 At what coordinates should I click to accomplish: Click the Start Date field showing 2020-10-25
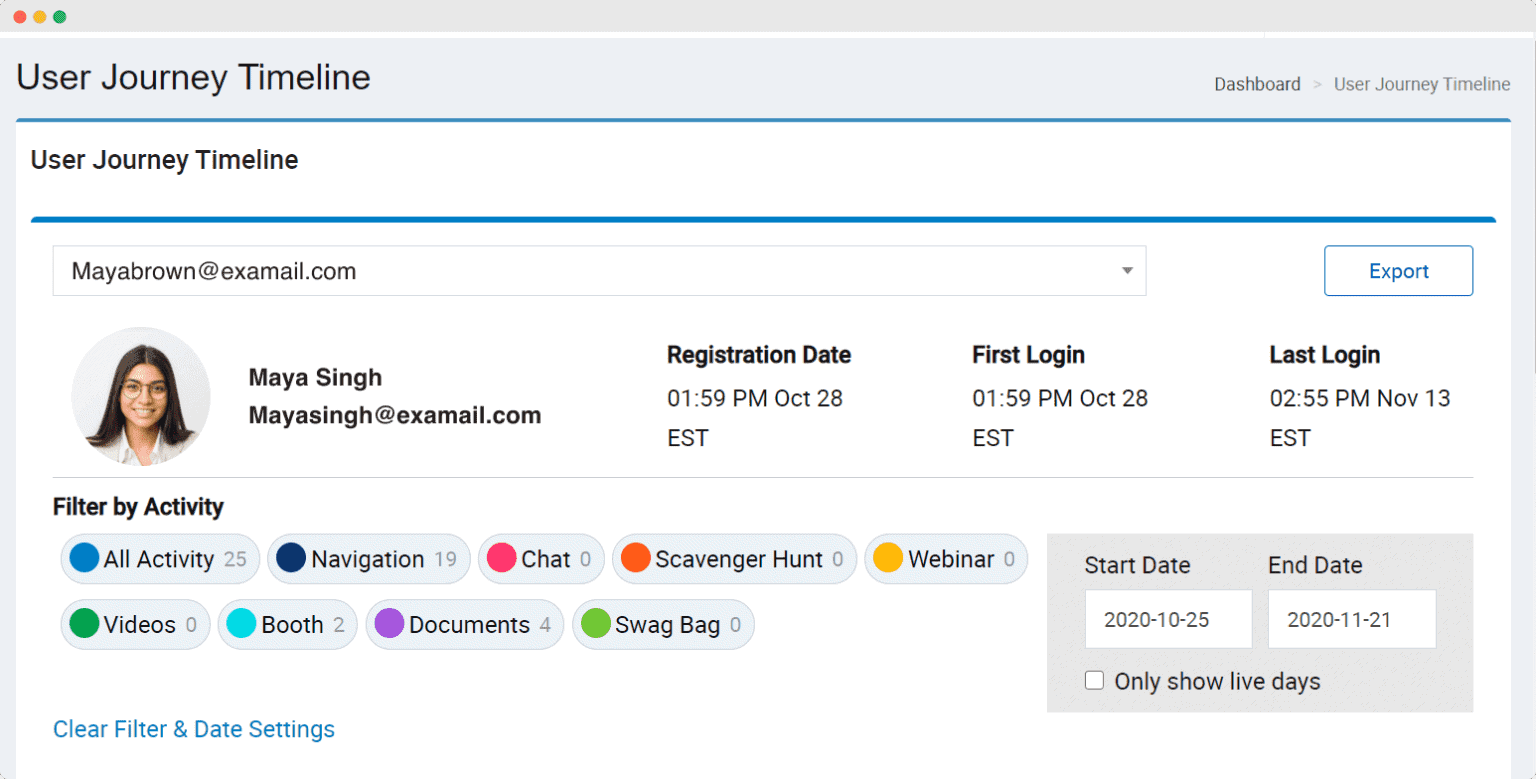(1168, 618)
